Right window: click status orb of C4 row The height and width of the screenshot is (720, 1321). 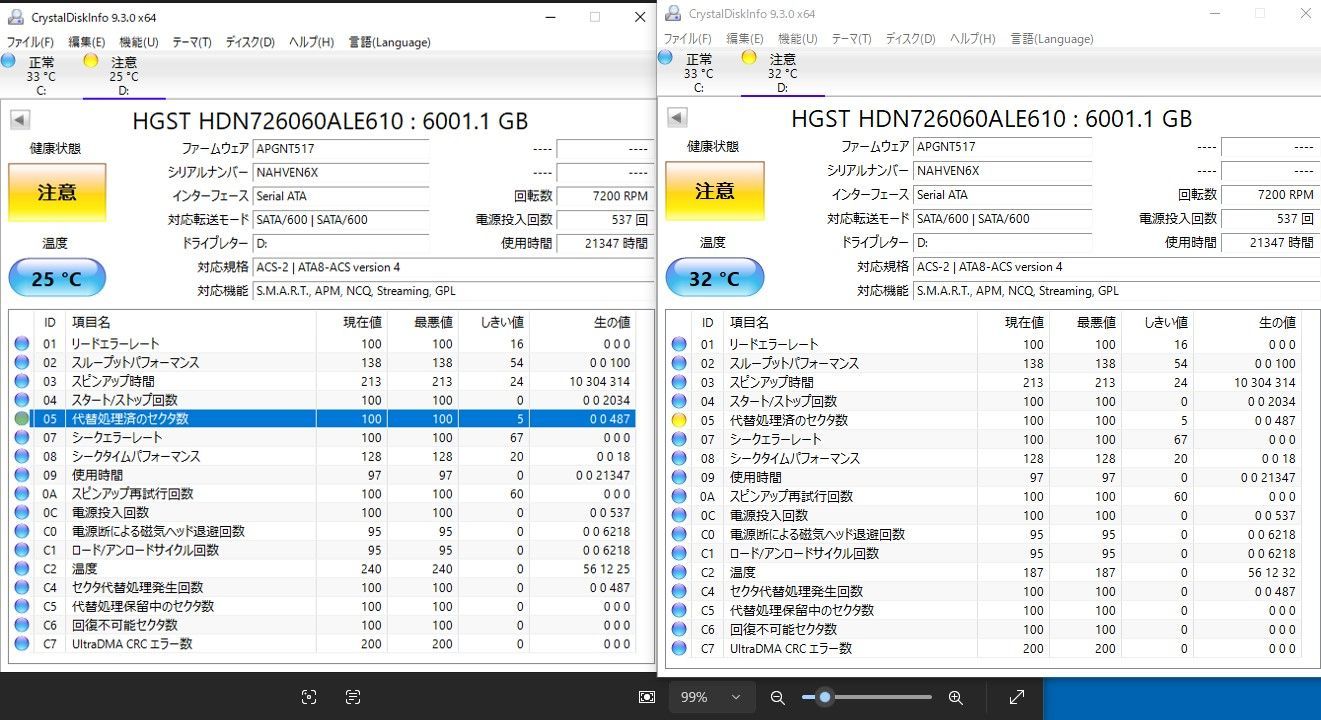pos(679,592)
